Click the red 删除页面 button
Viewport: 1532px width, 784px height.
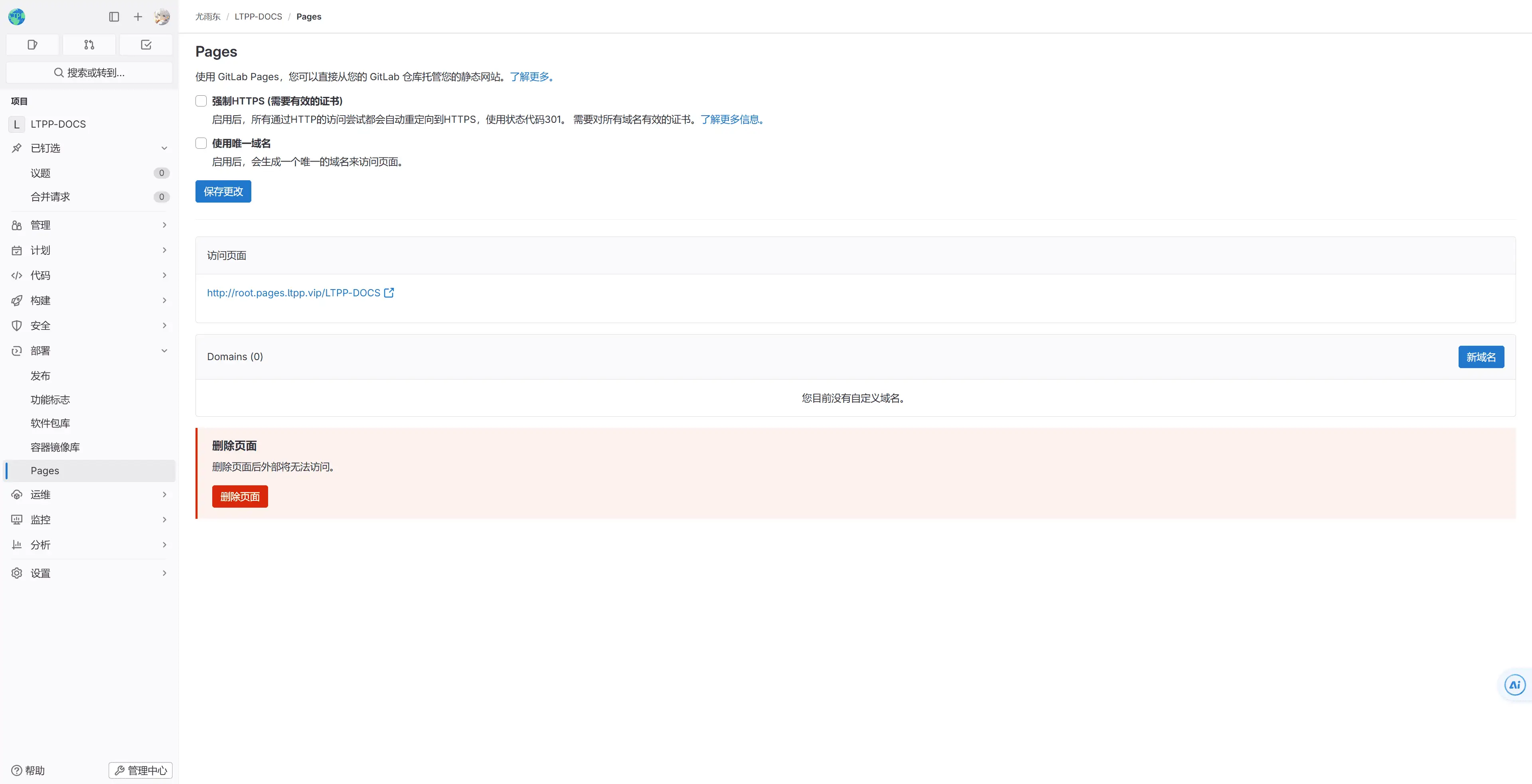[240, 496]
